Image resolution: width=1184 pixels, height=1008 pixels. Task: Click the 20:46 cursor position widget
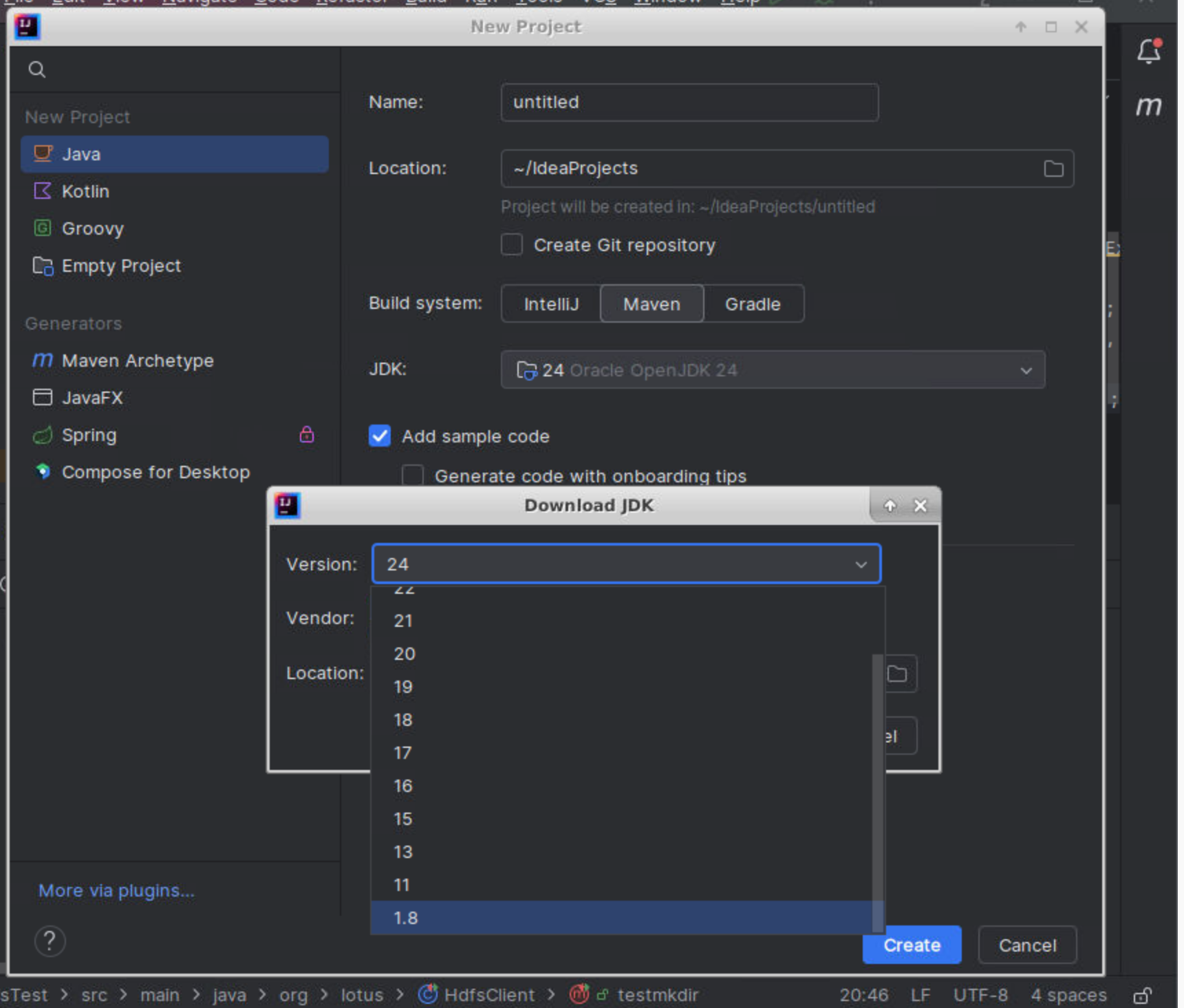pyautogui.click(x=863, y=995)
